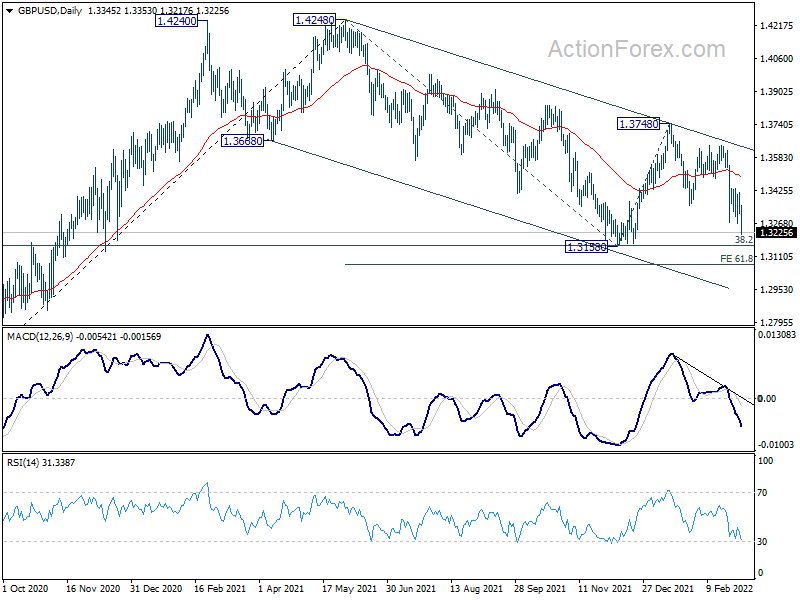The height and width of the screenshot is (600, 800).
Task: Click the GBPUSD,Daily chart title
Action: (49, 11)
